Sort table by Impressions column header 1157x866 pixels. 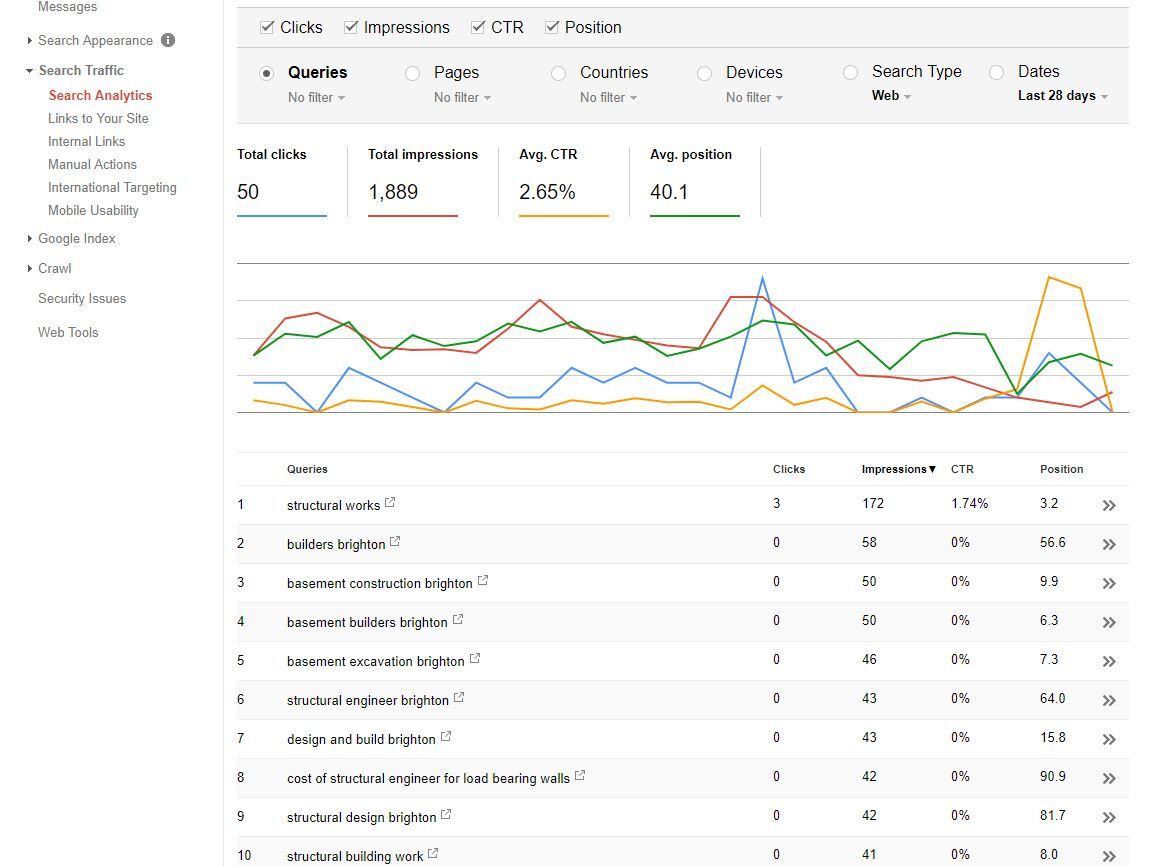pyautogui.click(x=898, y=469)
